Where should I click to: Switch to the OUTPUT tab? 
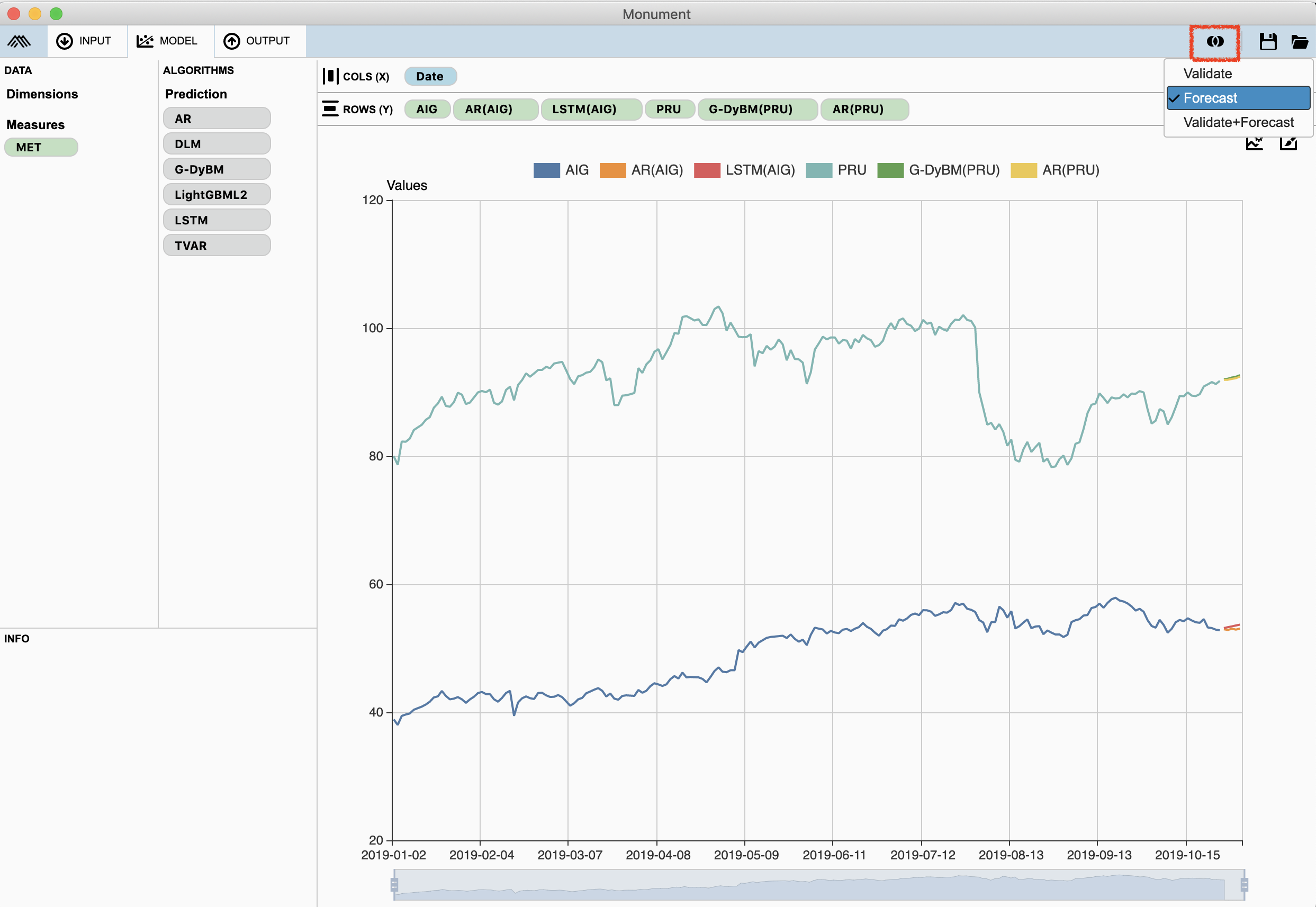pos(260,41)
